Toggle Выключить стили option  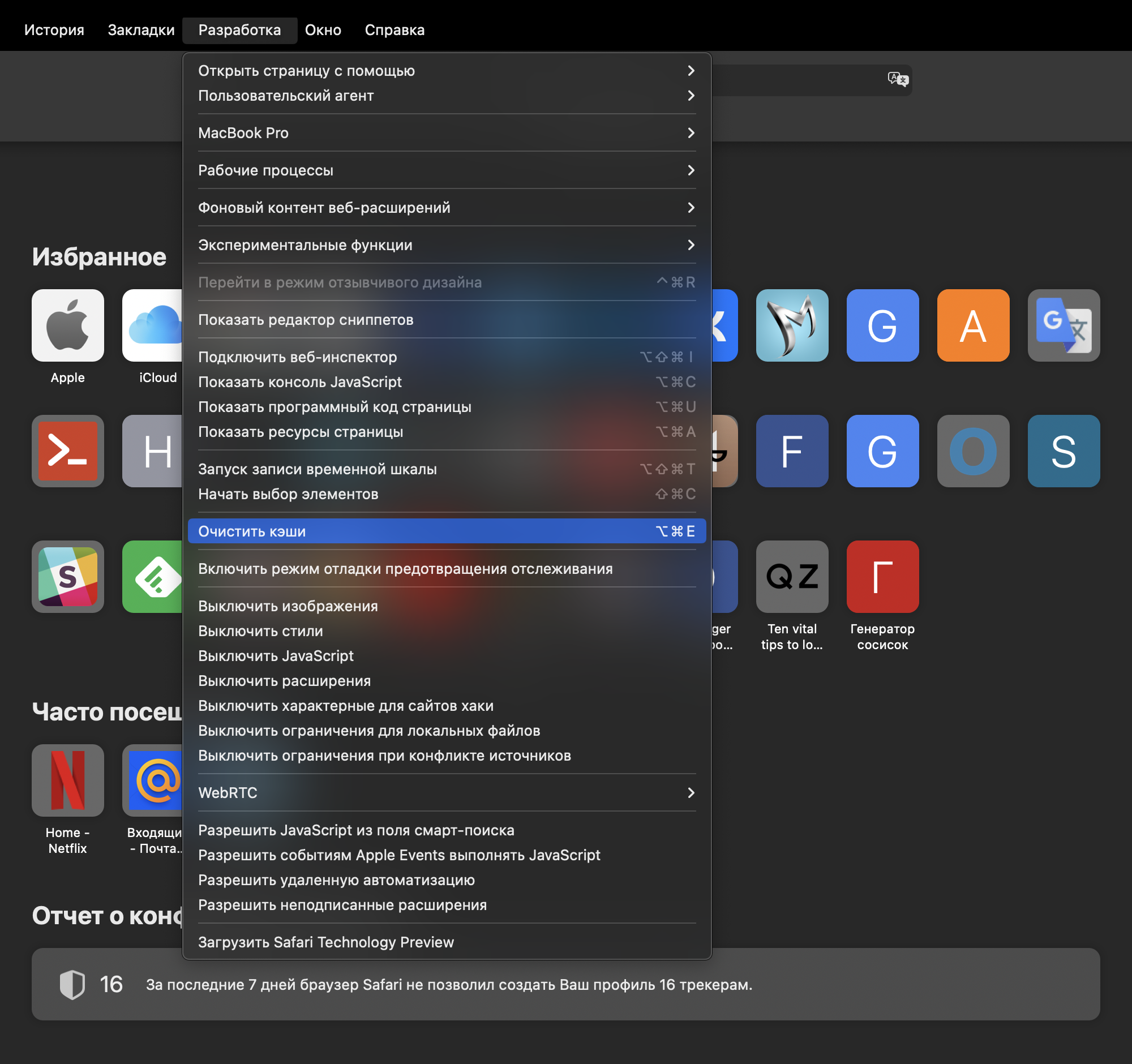coord(447,632)
